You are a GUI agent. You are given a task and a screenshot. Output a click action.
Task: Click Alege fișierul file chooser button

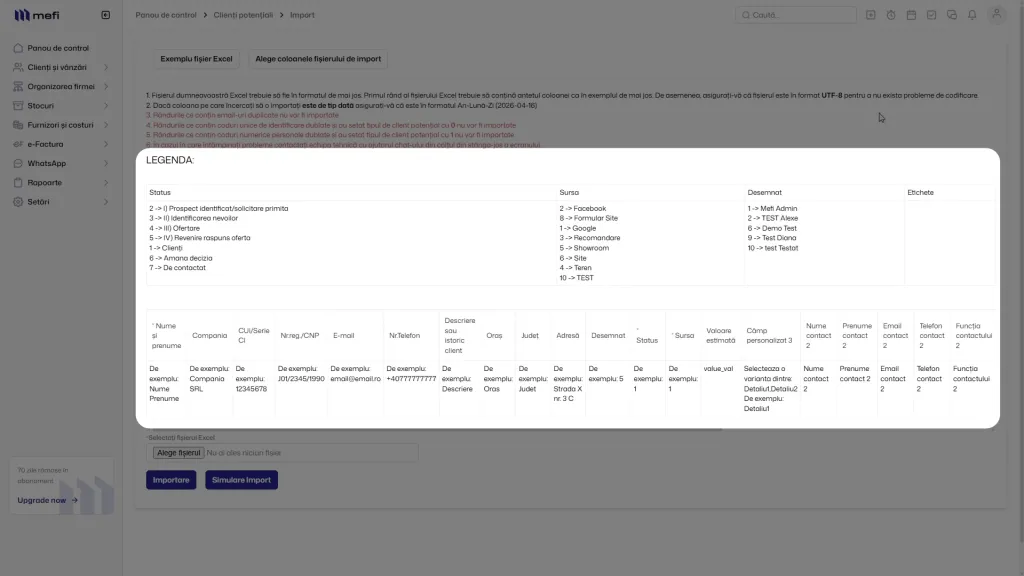(178, 453)
